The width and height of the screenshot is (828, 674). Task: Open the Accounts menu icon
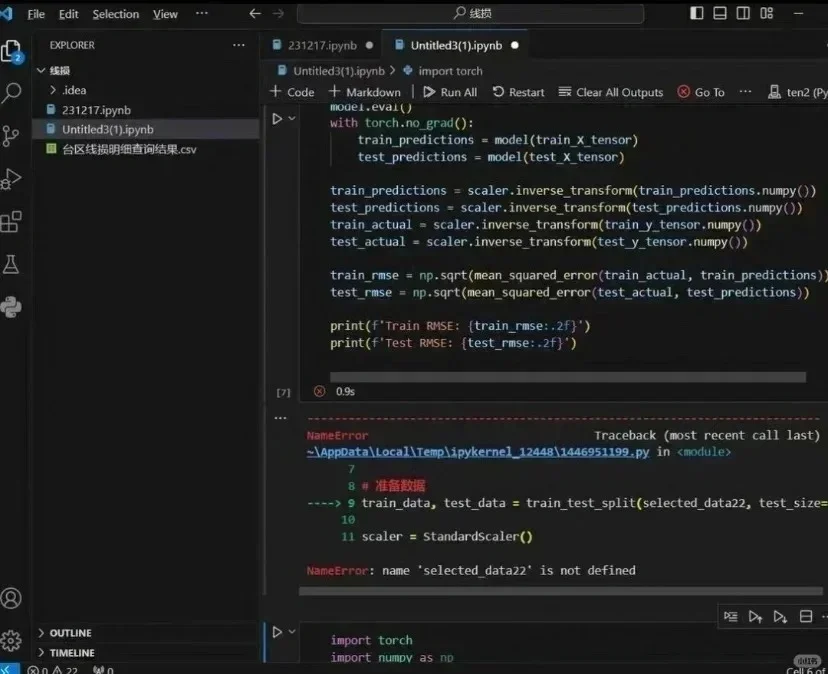point(11,598)
